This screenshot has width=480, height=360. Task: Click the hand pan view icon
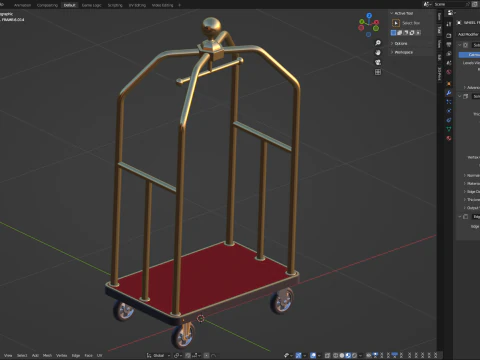point(378,53)
